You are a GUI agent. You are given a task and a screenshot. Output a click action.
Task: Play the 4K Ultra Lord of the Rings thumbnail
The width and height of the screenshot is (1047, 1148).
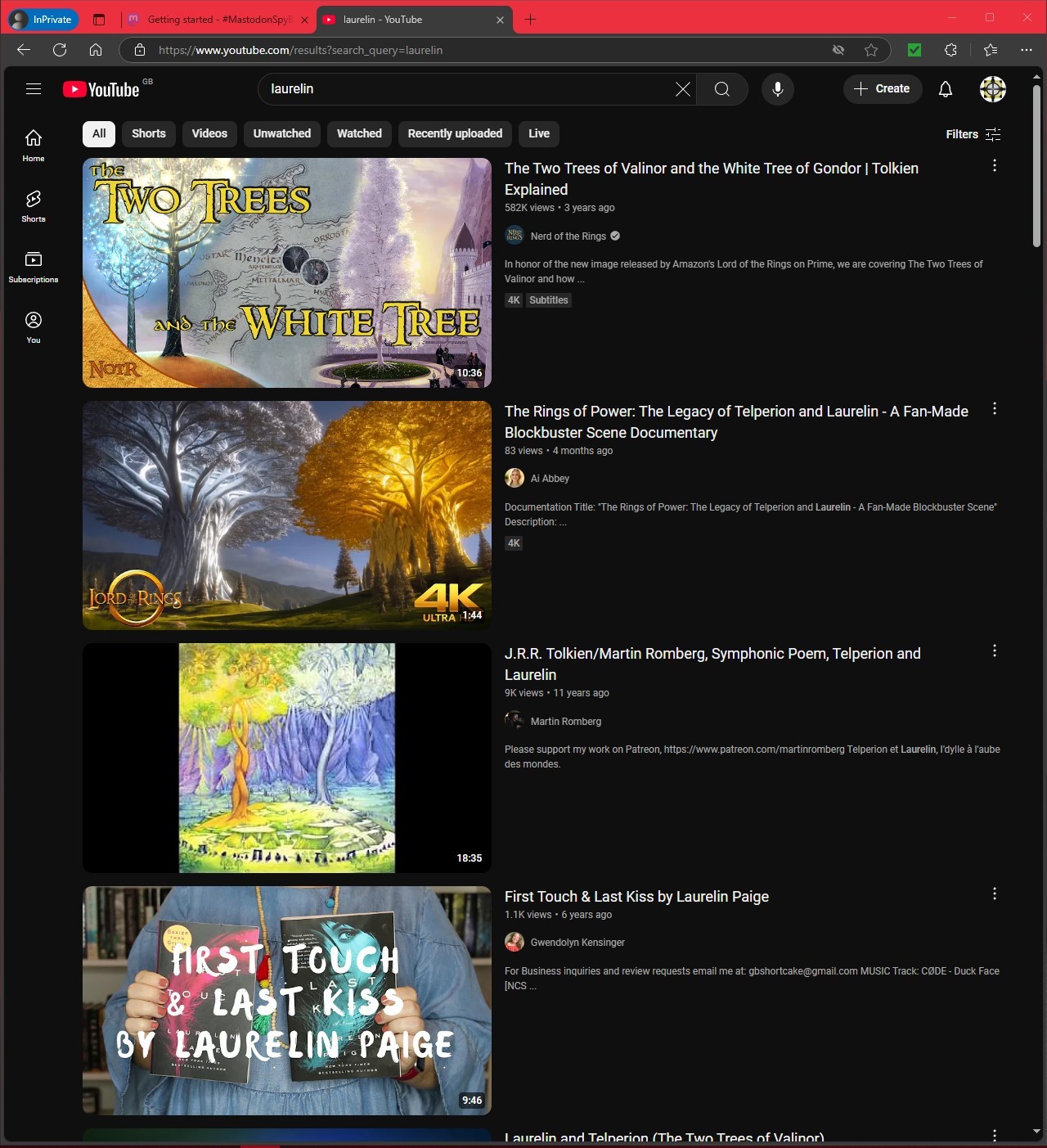click(287, 515)
